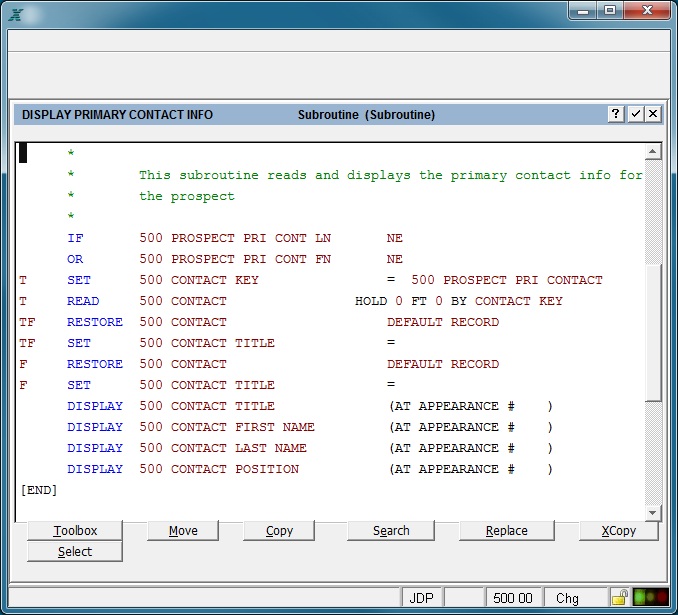Click DISPLAY keyword for CONTACT TITLE
Image resolution: width=678 pixels, height=615 pixels.
[95, 406]
